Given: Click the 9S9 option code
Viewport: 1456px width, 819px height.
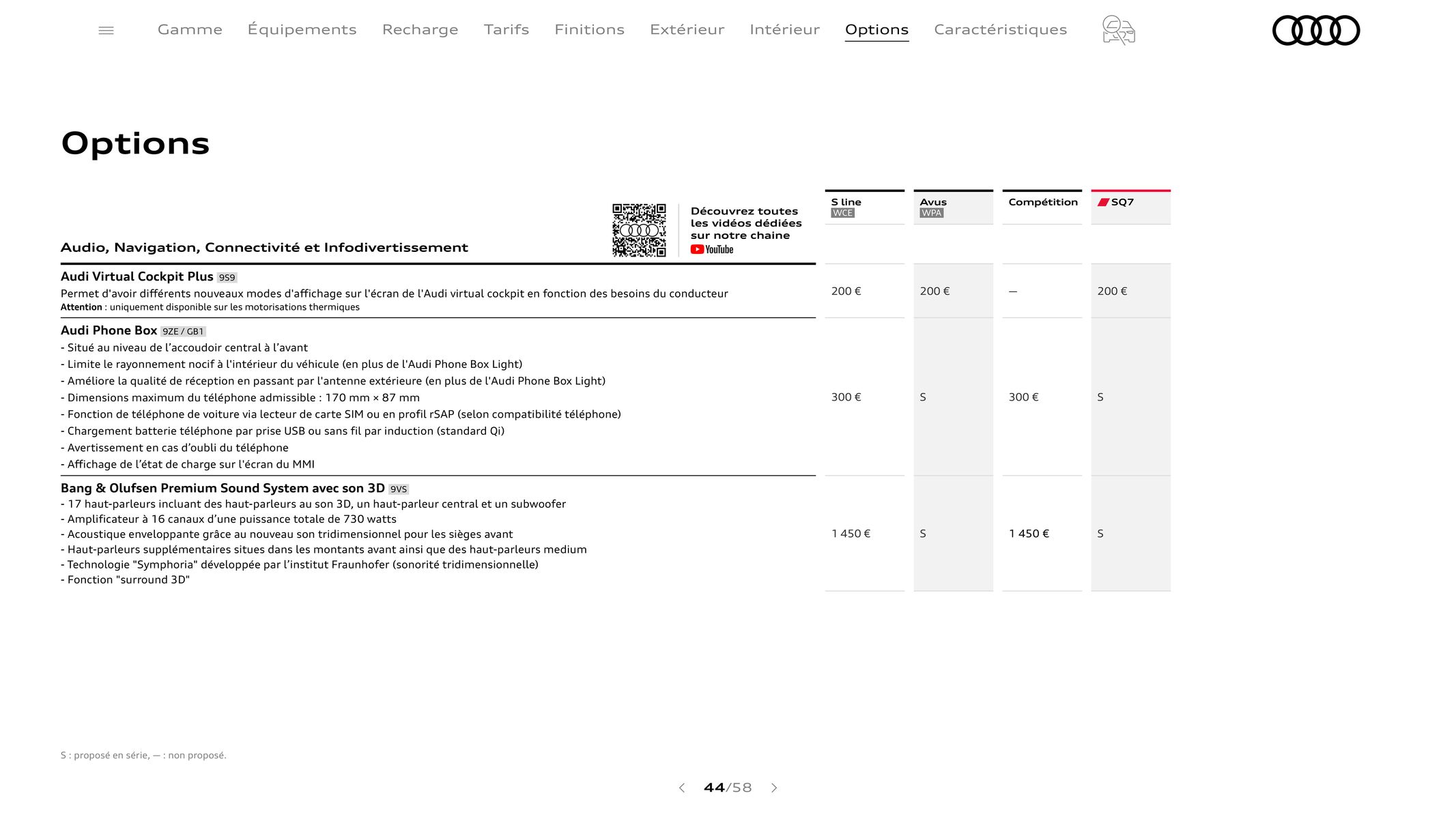Looking at the screenshot, I should coord(227,278).
